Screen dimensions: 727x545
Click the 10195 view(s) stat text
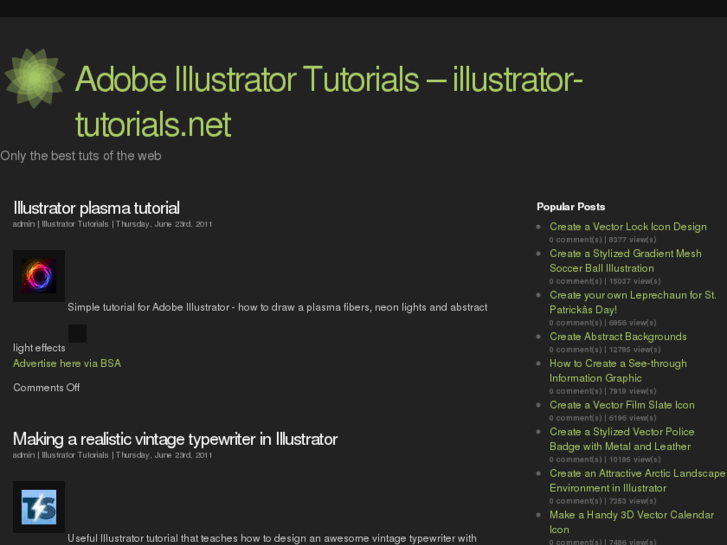(x=635, y=460)
